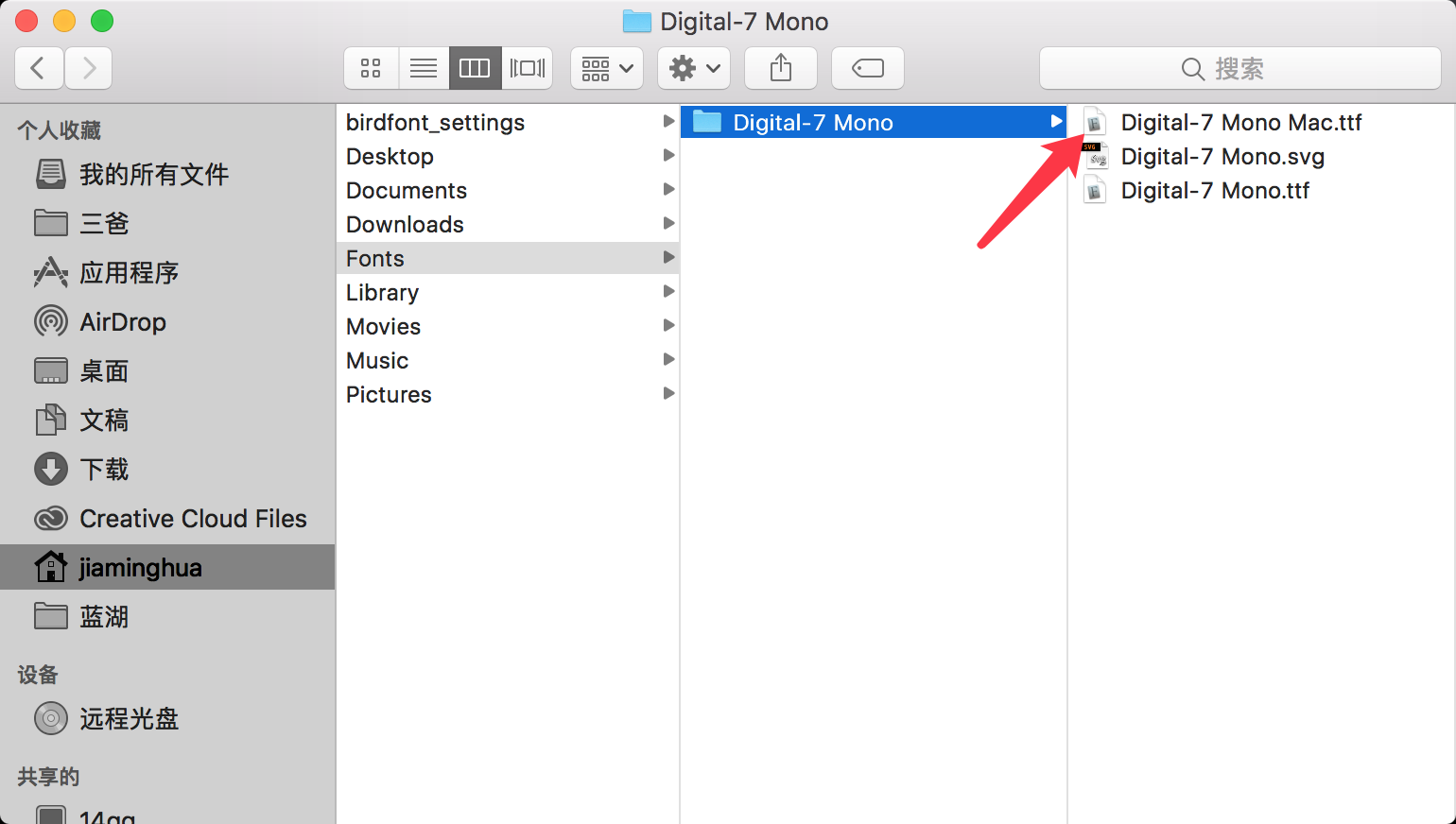Viewport: 1456px width, 824px height.
Task: Open 文稿 in the sidebar
Action: click(167, 420)
